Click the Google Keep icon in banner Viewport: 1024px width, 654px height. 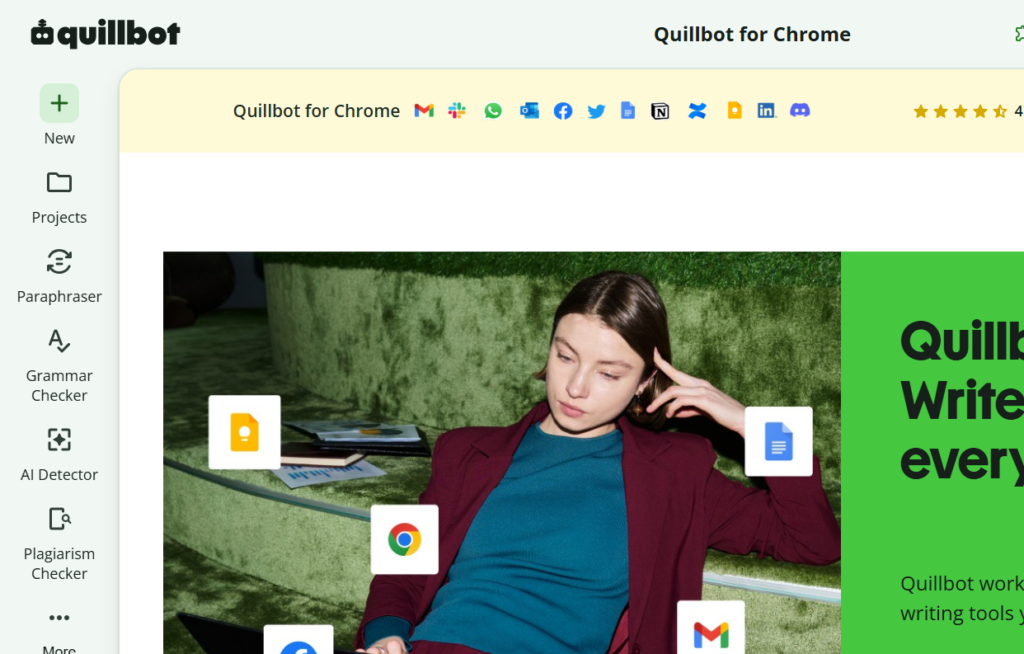click(735, 110)
